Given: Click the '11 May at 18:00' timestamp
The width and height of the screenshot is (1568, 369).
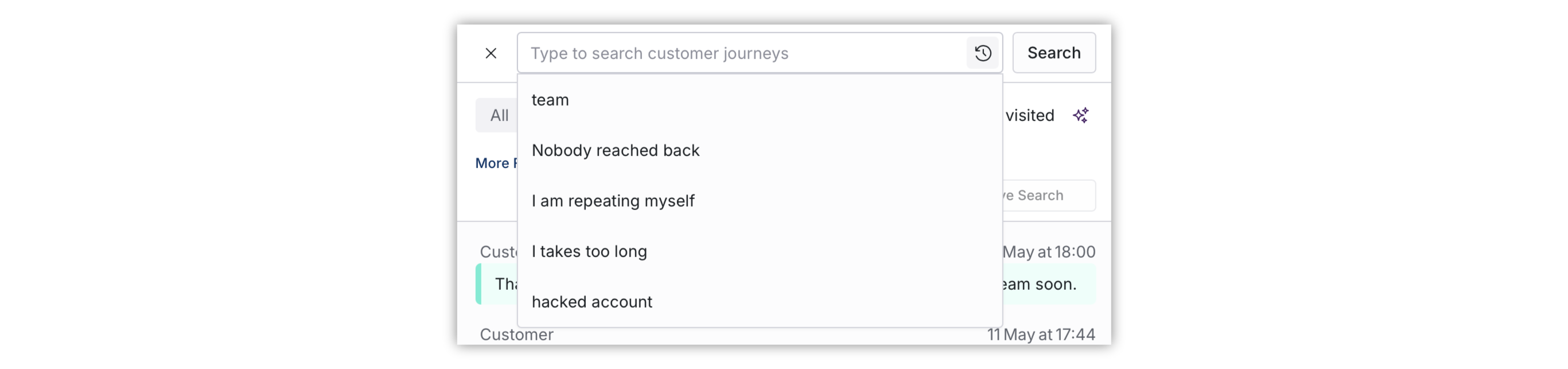Looking at the screenshot, I should [x=1049, y=251].
